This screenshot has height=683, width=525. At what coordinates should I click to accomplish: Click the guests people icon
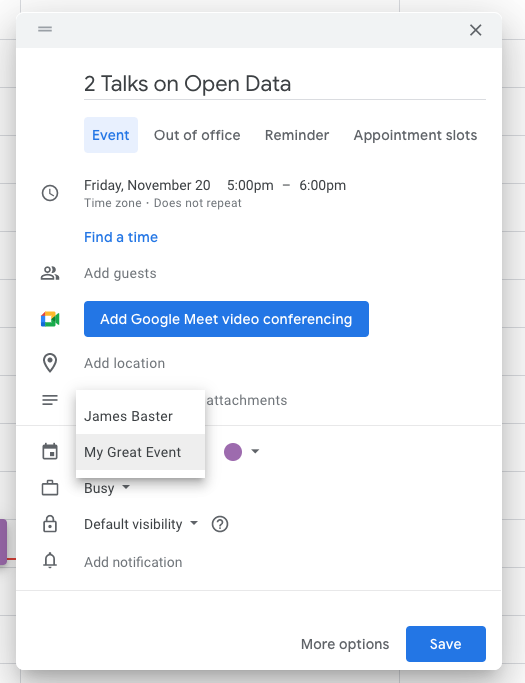(50, 274)
